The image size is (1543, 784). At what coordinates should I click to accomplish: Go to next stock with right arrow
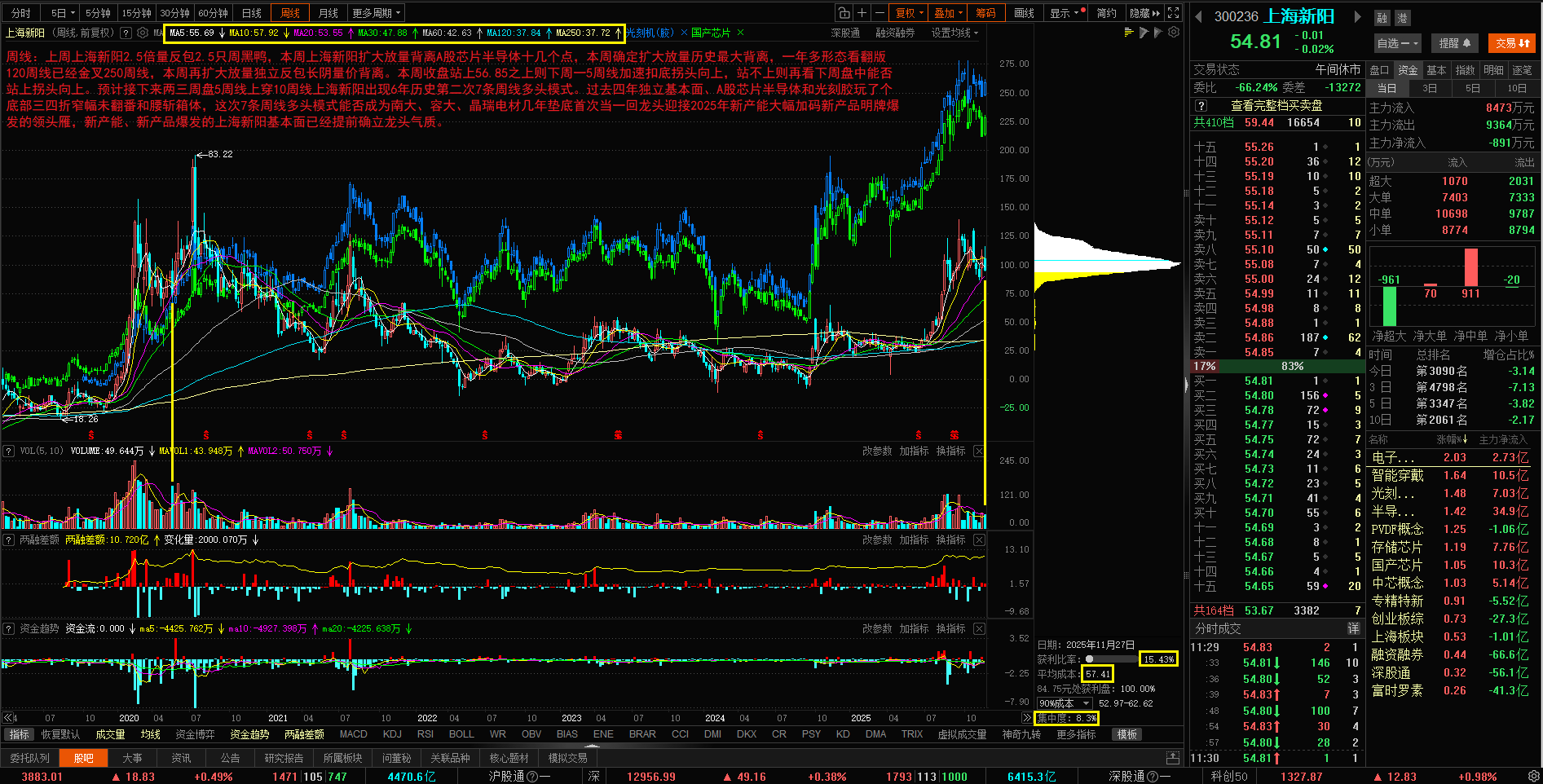click(x=1357, y=16)
